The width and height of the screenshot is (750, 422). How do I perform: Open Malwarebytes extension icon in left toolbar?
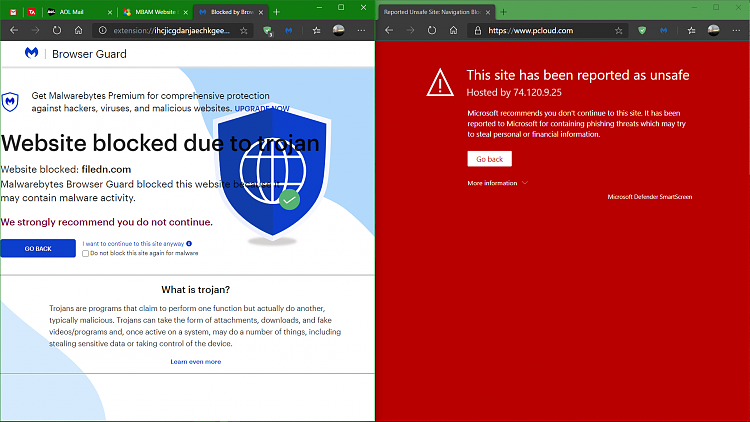288,31
